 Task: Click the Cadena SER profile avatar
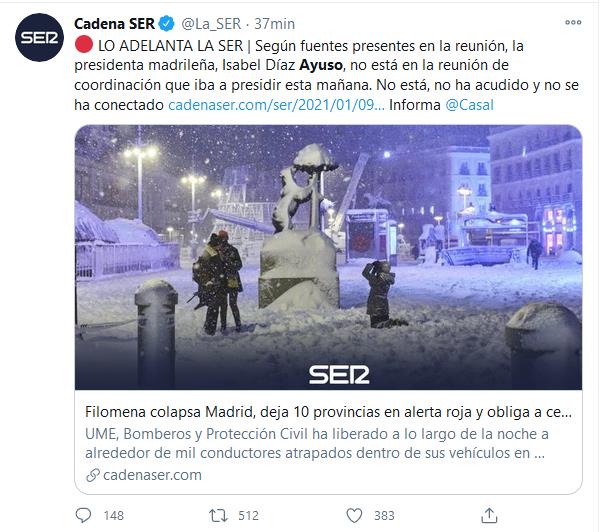(39, 37)
